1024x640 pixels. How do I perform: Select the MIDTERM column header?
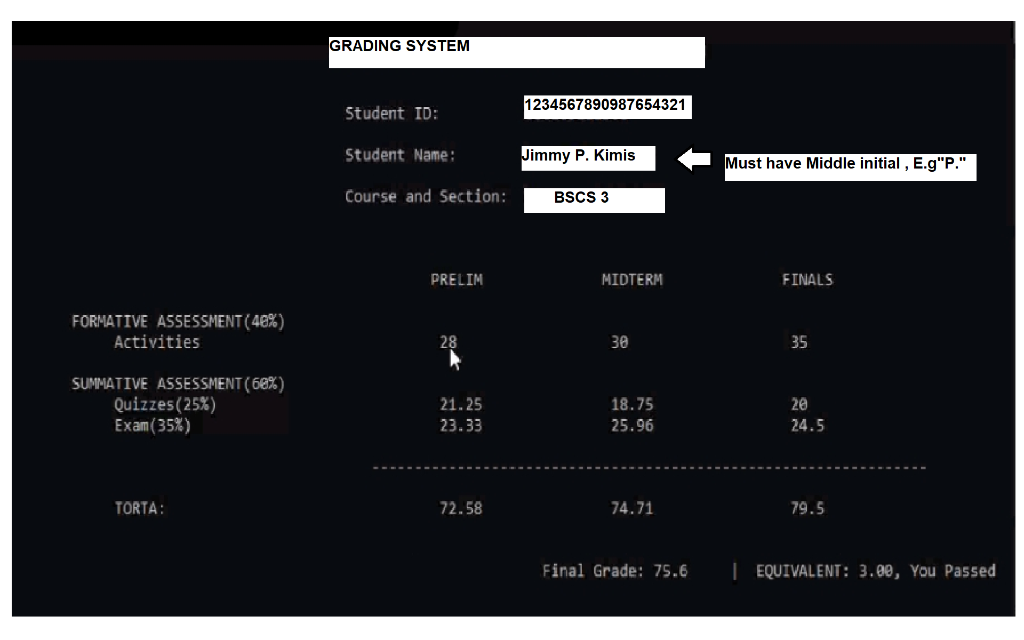click(632, 280)
